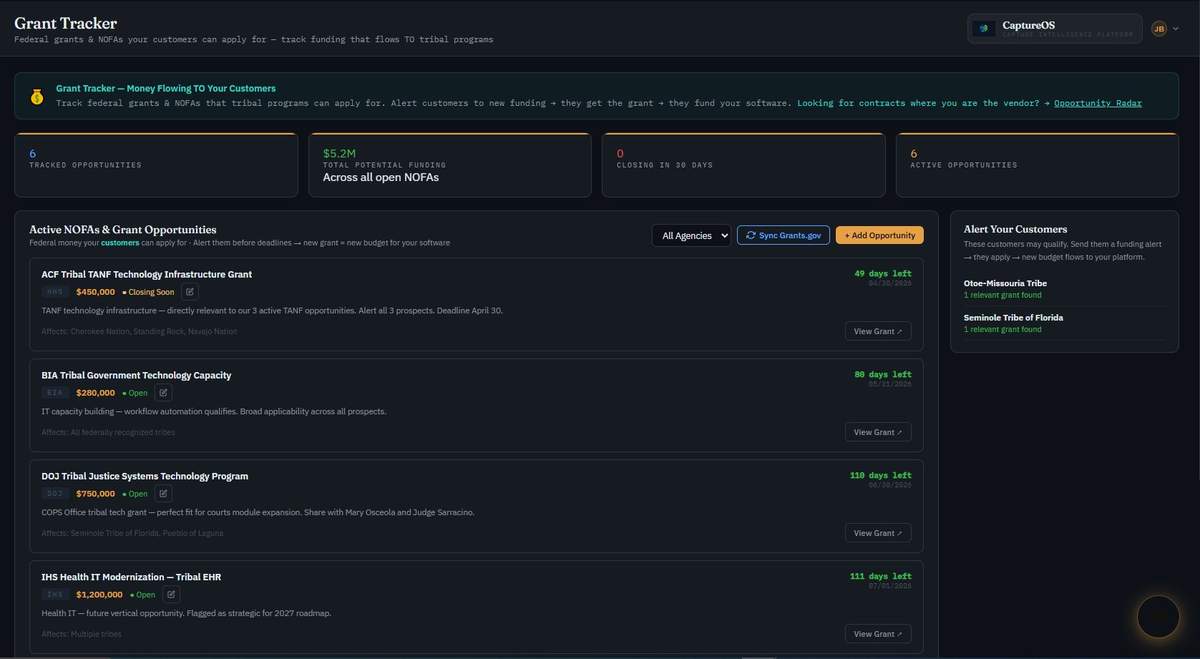Open the All Agencies dropdown
Screen dimensions: 1200x659
(690, 234)
